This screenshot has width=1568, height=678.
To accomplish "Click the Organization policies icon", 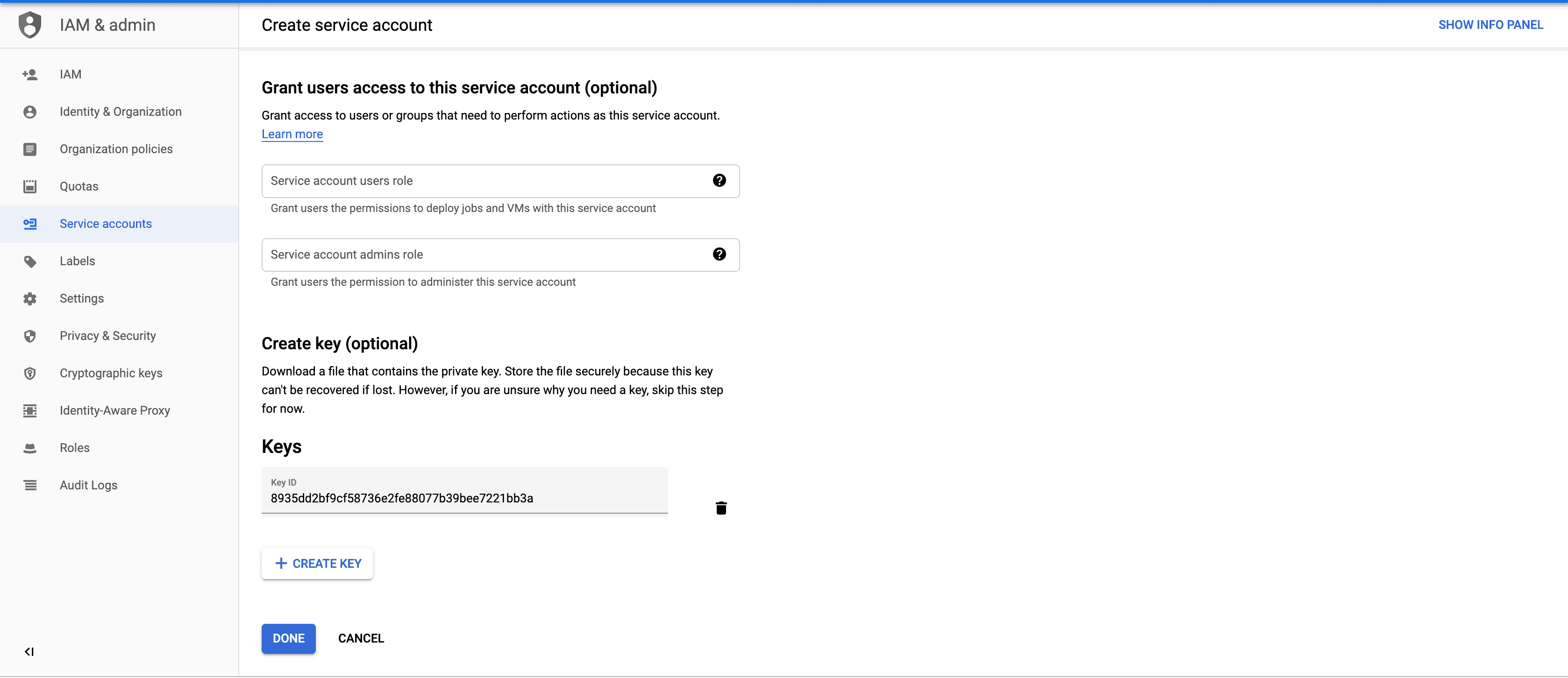I will click(x=30, y=149).
